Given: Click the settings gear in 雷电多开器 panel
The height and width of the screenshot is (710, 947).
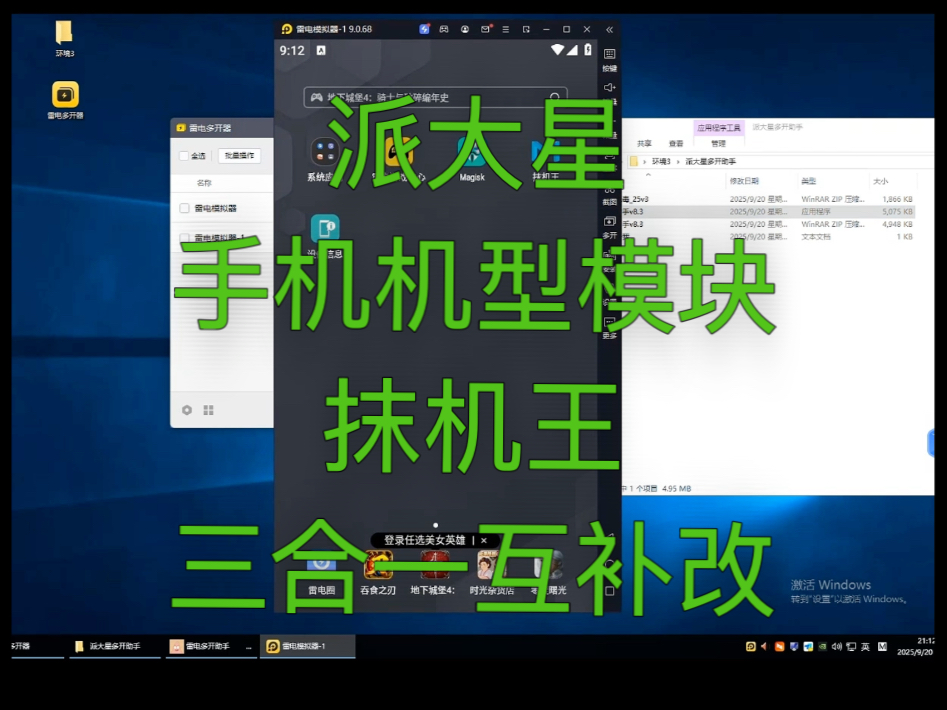Looking at the screenshot, I should pos(186,408).
